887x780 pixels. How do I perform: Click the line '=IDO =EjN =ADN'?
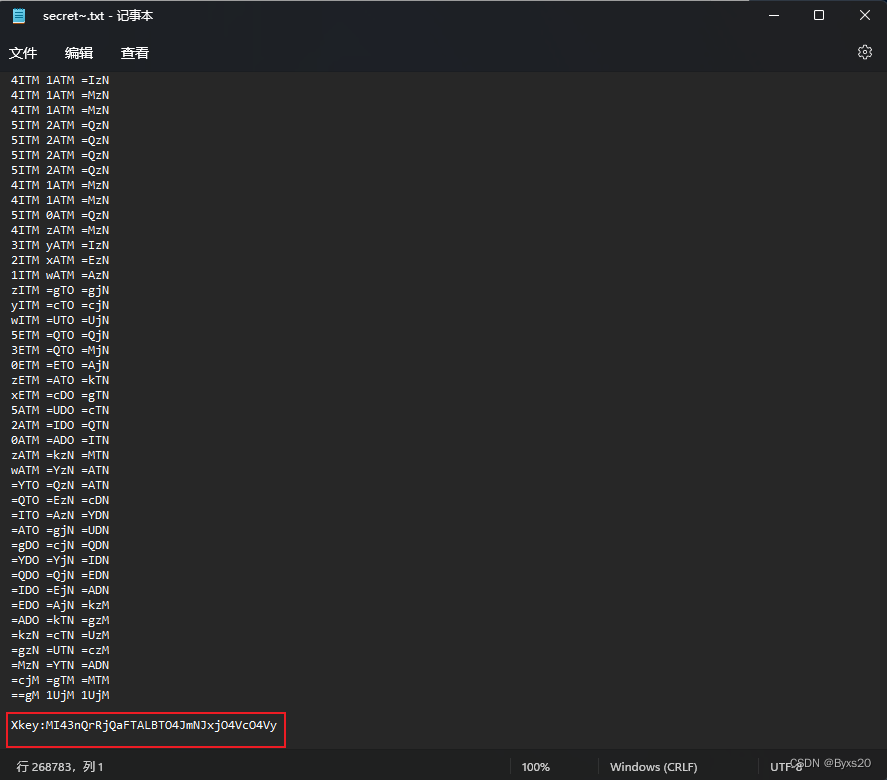coord(60,590)
